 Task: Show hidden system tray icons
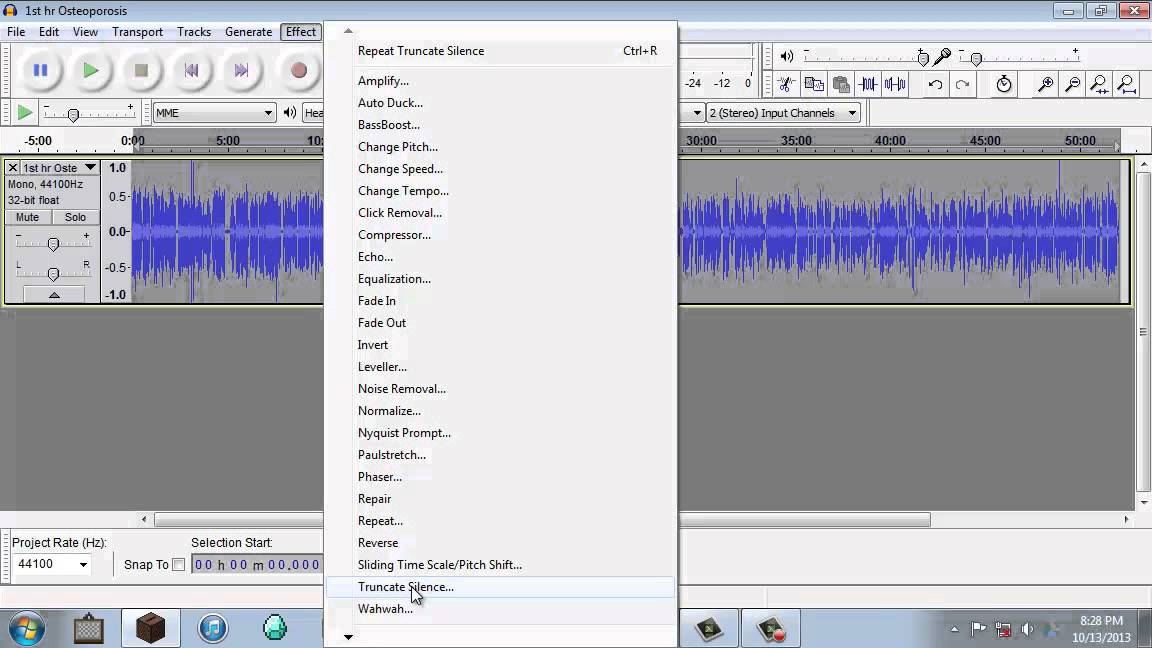tap(954, 629)
